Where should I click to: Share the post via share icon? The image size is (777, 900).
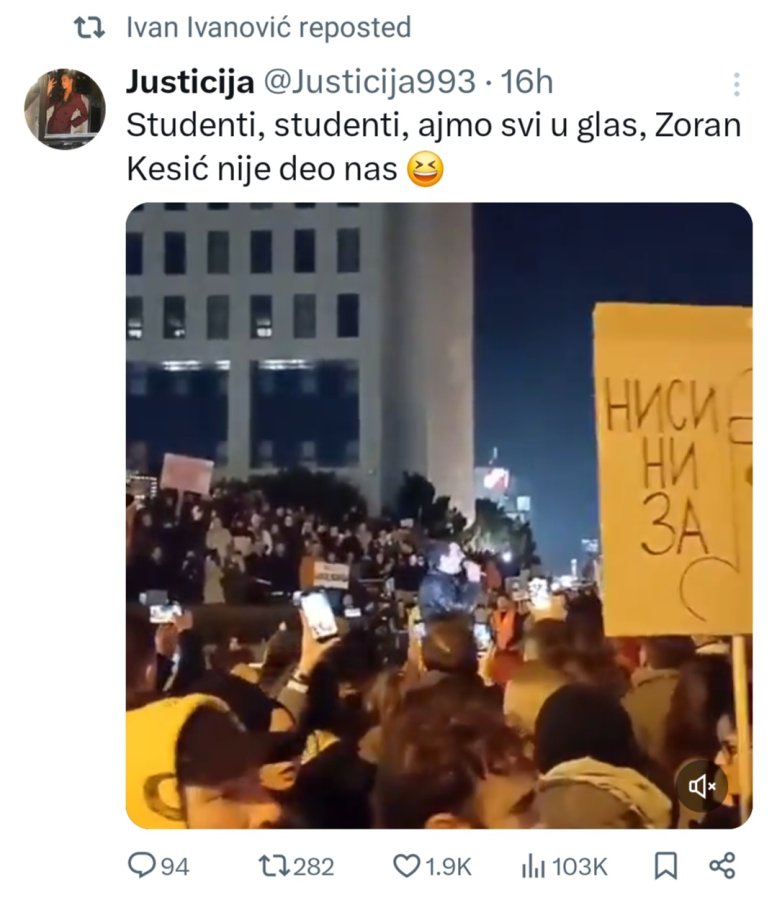point(722,866)
